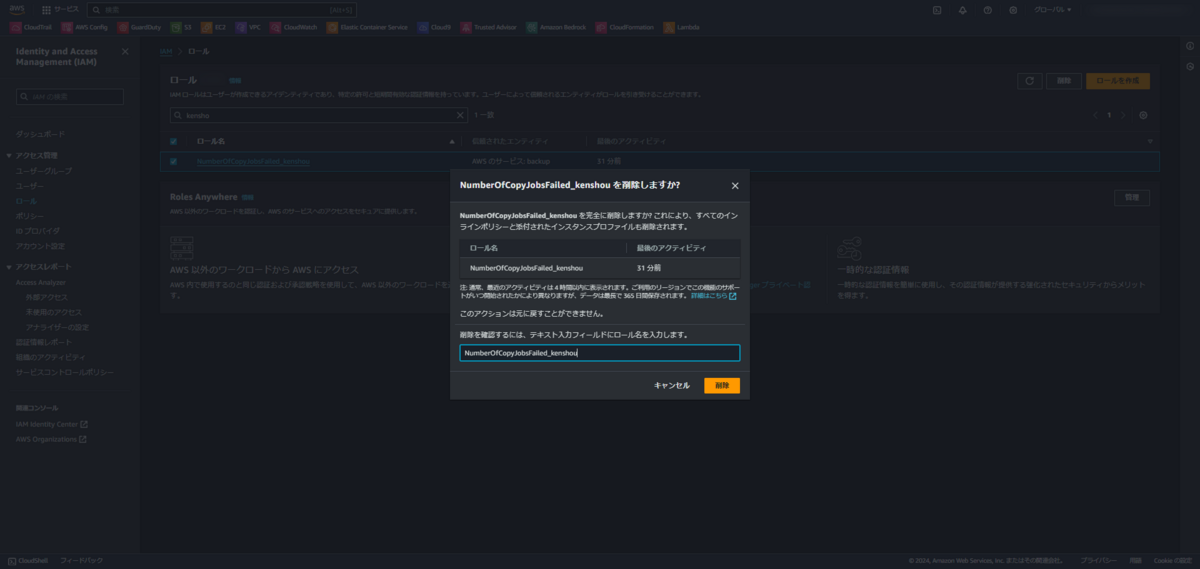The image size is (1200, 569).
Task: Confirm deletion with the orange 削除 button
Action: tap(722, 385)
